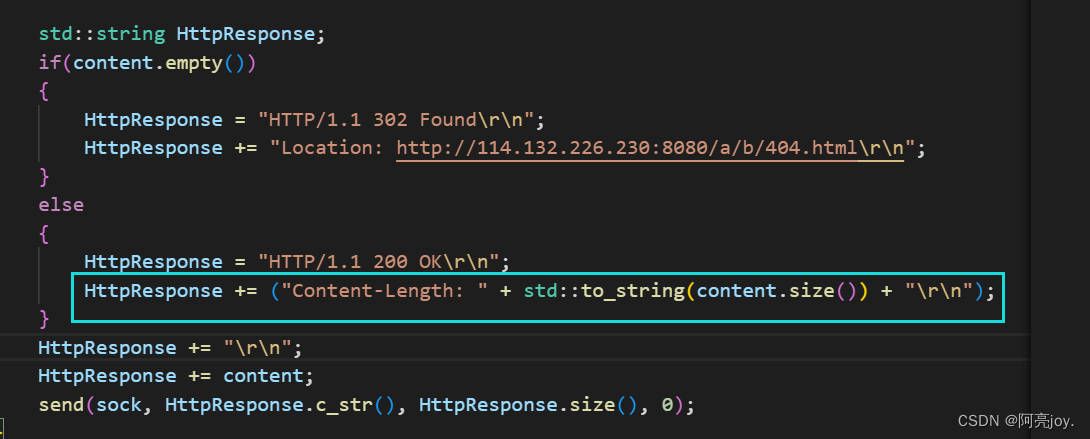
Task: Click the CSDN @阿亮joy. watermark text
Action: pyautogui.click(x=1016, y=421)
